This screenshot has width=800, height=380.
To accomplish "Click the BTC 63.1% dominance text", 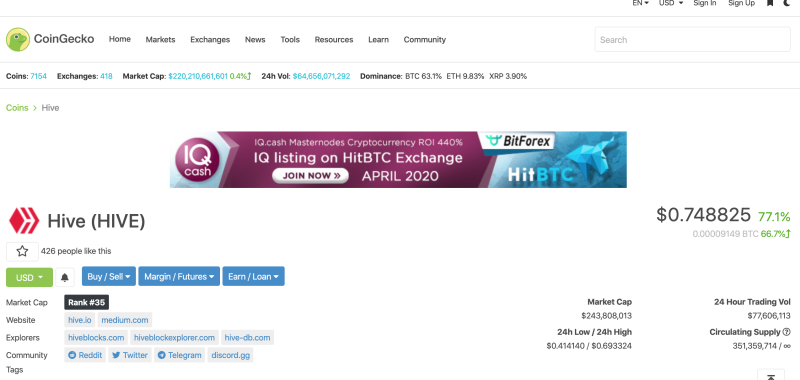I will click(423, 76).
